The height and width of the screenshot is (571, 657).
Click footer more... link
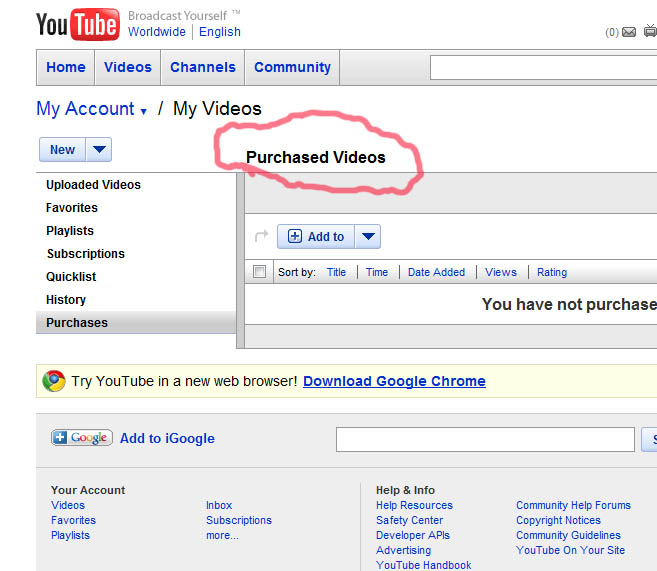point(222,535)
